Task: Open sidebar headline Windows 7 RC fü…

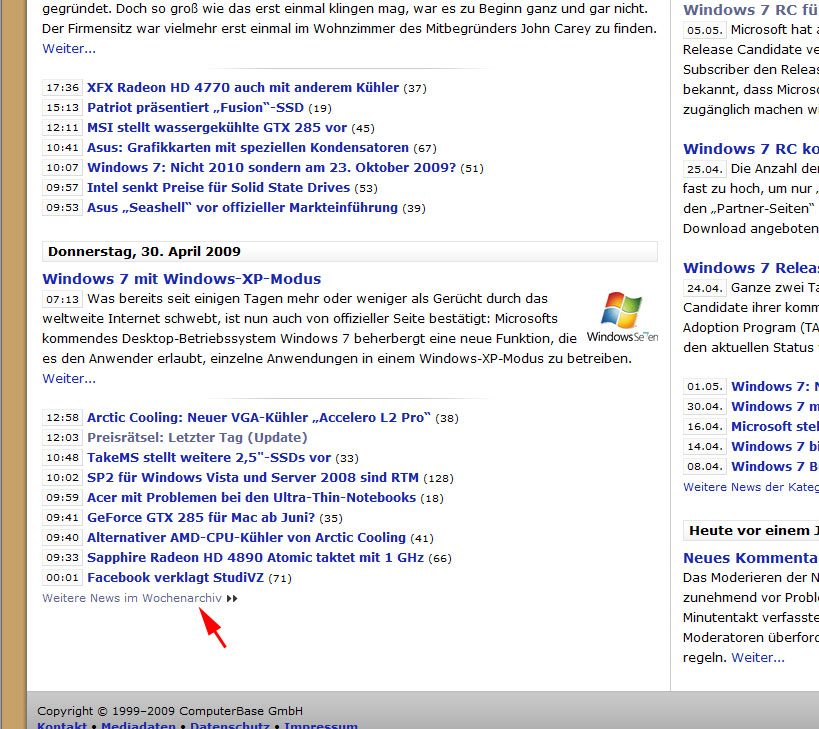Action: click(x=751, y=10)
